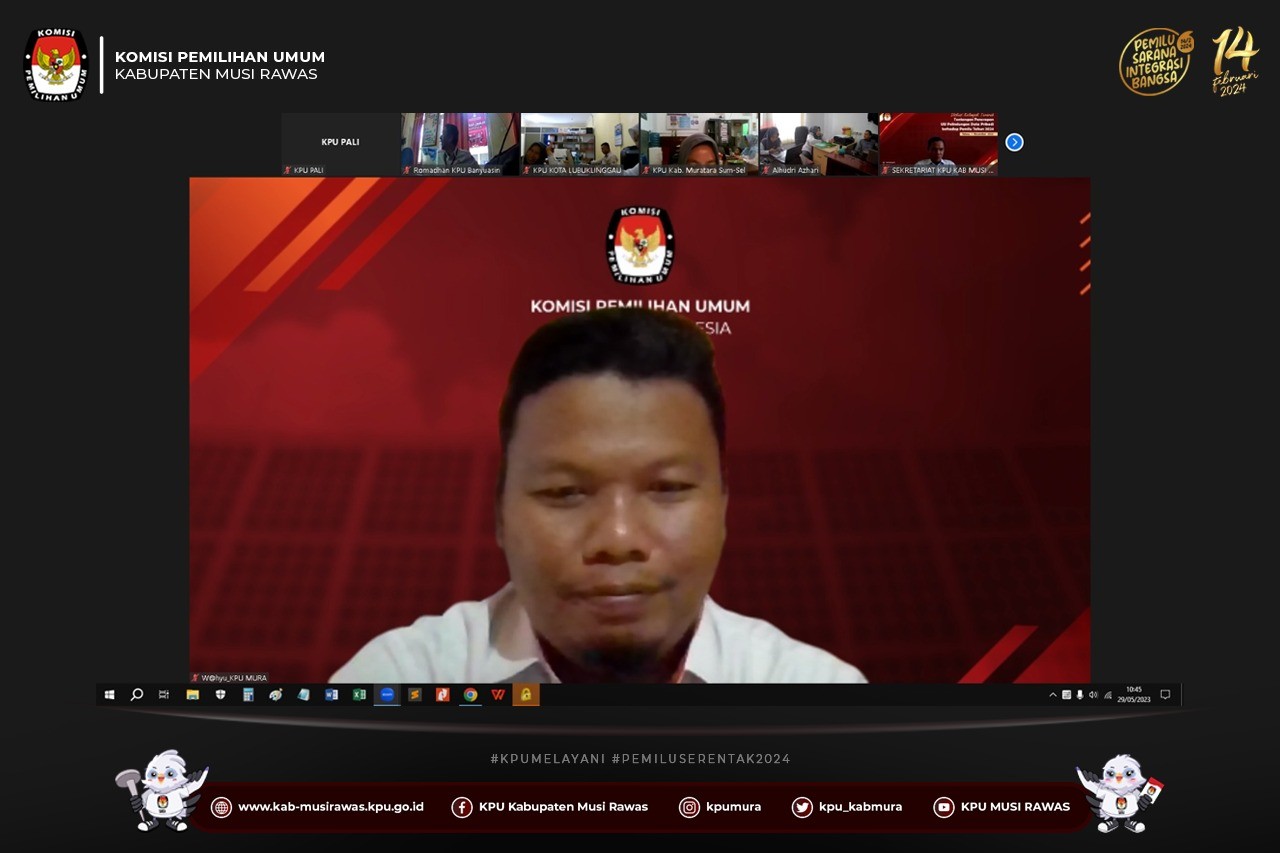
Task: Select the Romadhan KPU Banyuasin video thumbnail
Action: [459, 144]
